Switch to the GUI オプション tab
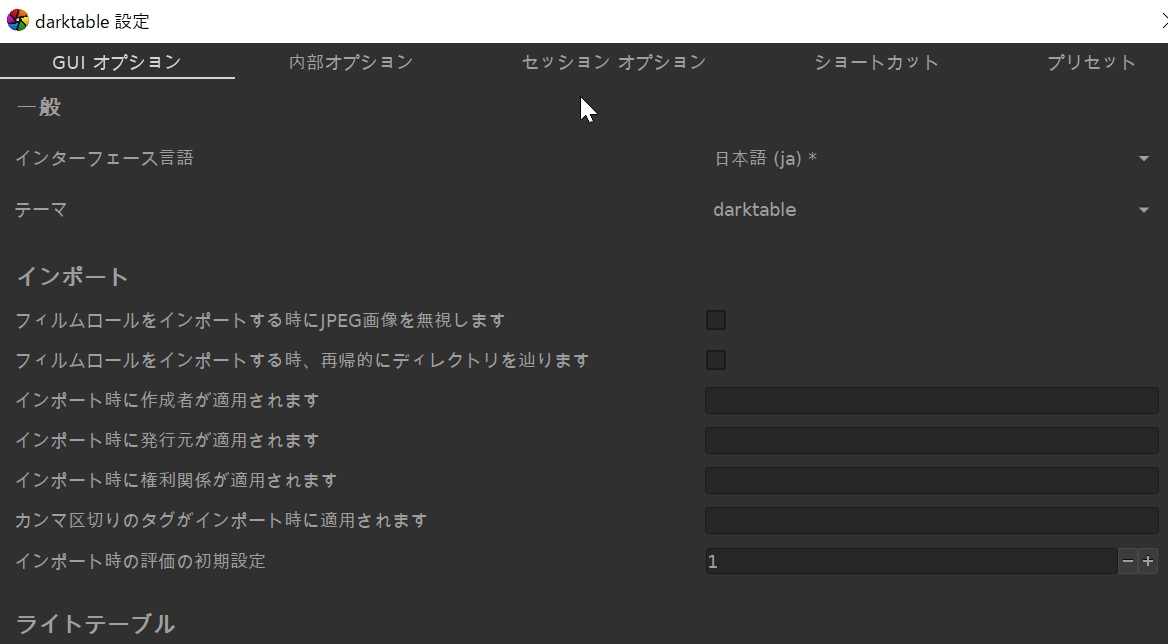Screen dimensions: 1168x644 [117, 62]
